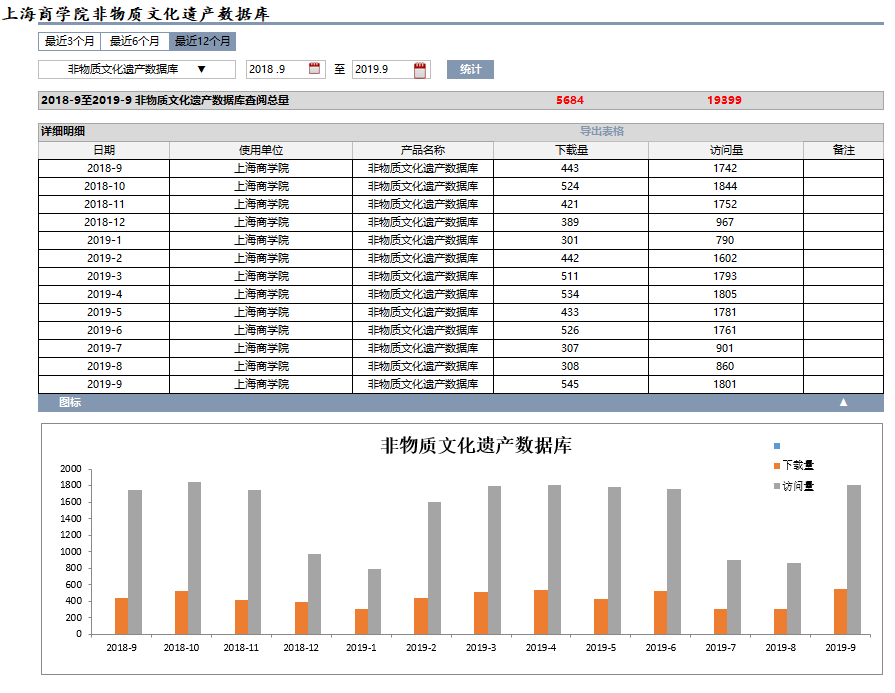Click download count 421 cell
Viewport: 895px width, 693px height.
coord(570,204)
